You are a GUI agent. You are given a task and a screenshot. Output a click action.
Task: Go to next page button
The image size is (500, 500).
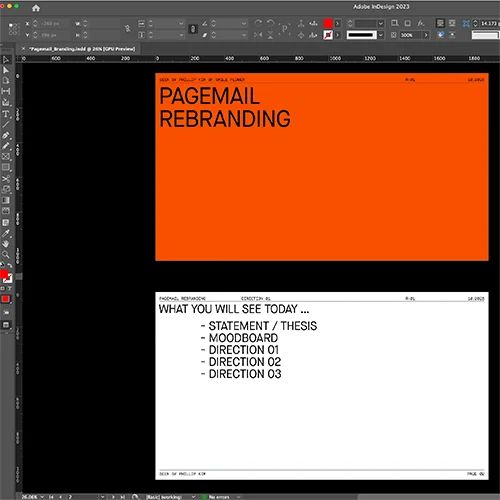pos(113,497)
